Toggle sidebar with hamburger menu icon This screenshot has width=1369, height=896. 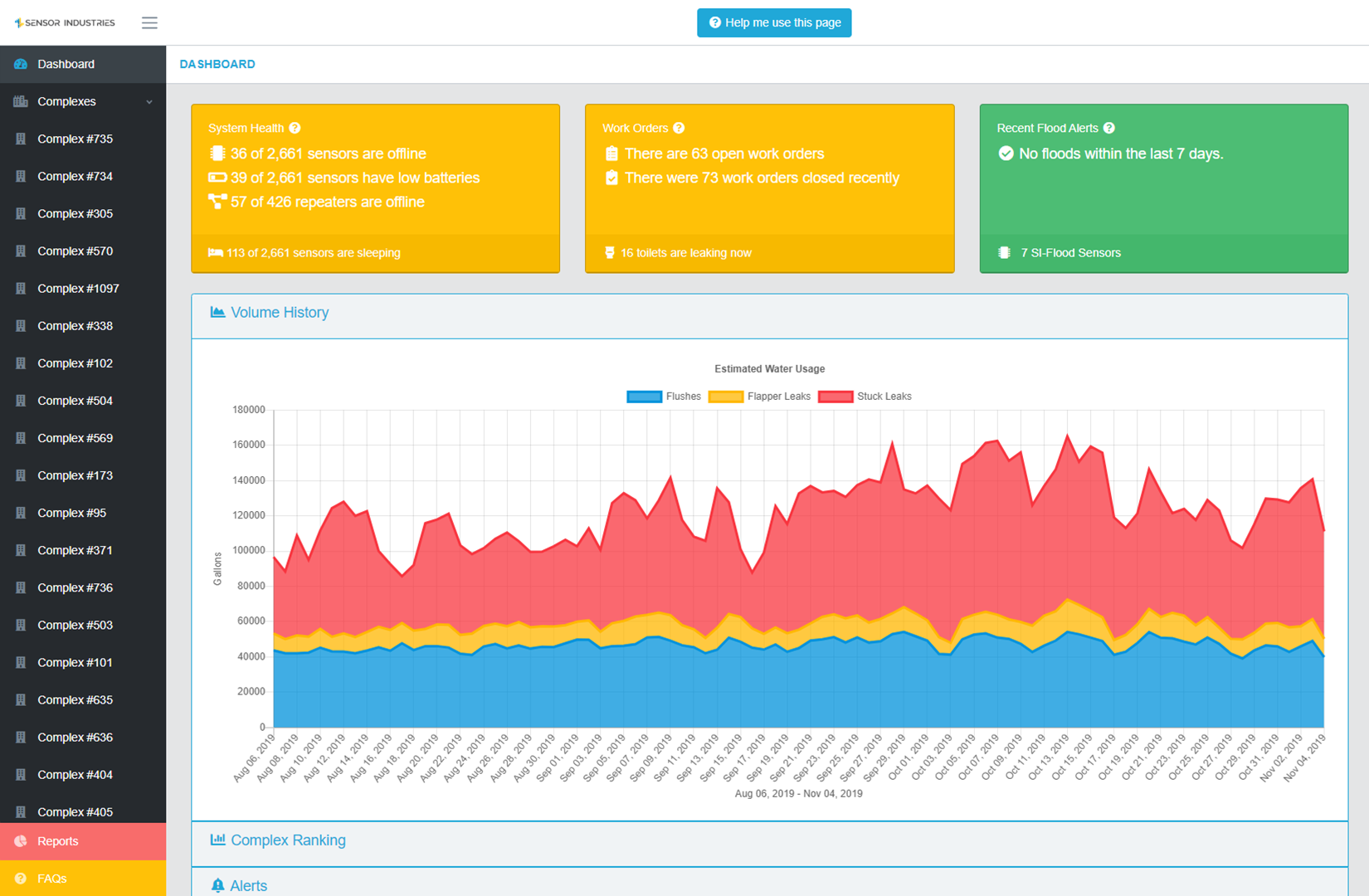point(149,22)
